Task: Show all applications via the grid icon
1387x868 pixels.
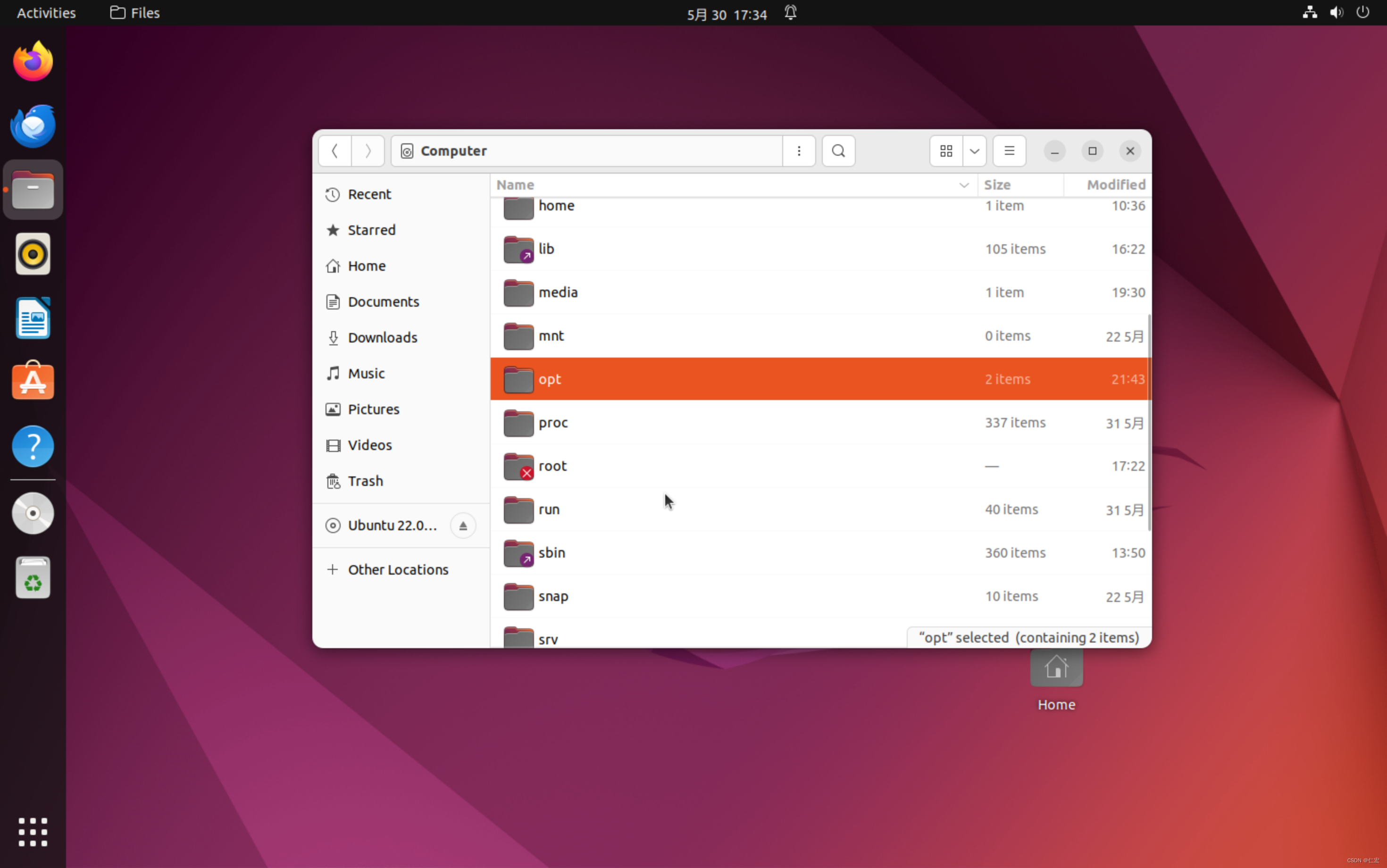Action: [x=33, y=832]
